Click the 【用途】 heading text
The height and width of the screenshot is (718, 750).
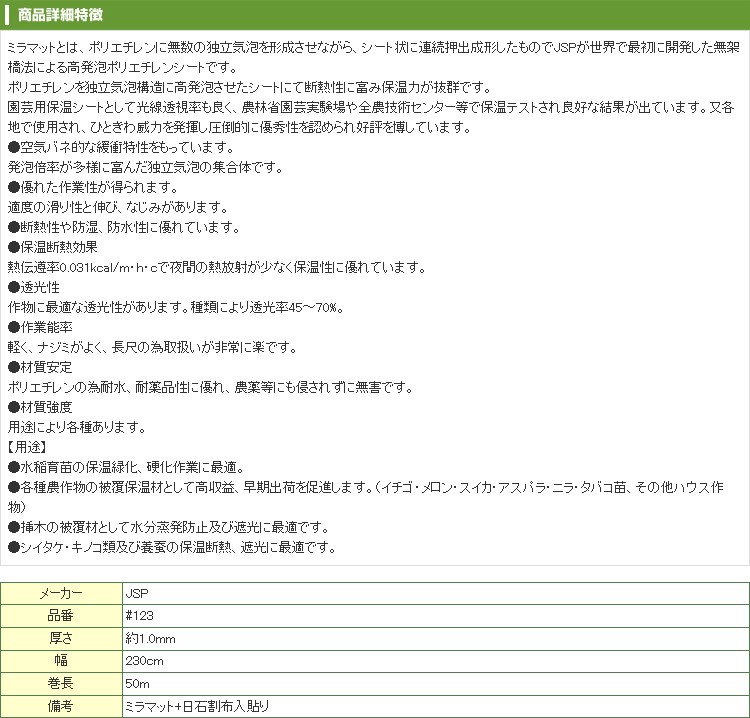click(27, 447)
